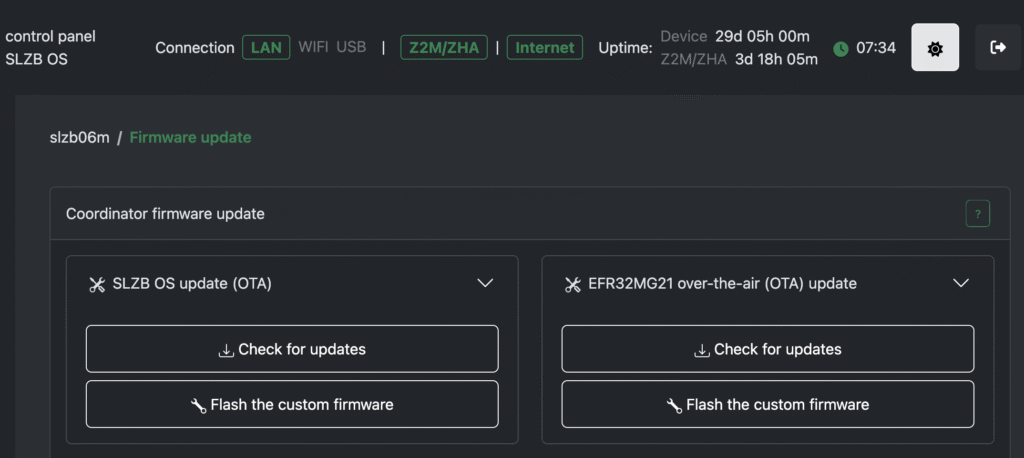Click the Coordinator firmware update header
The height and width of the screenshot is (458, 1024).
(165, 214)
